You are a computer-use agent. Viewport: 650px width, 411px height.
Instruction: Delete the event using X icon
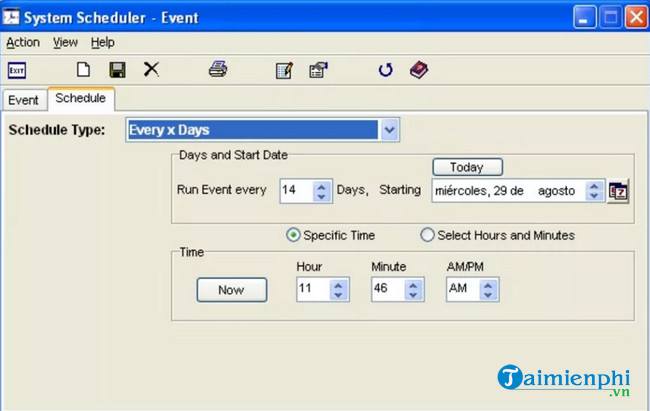coord(151,69)
